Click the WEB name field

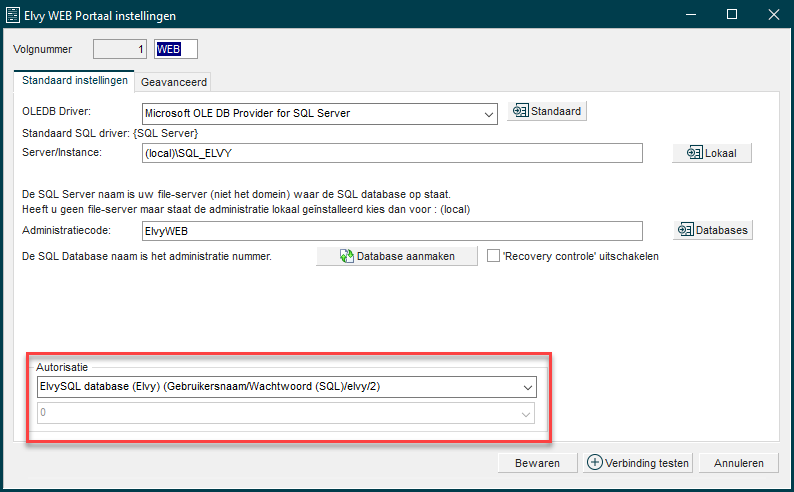(x=176, y=49)
